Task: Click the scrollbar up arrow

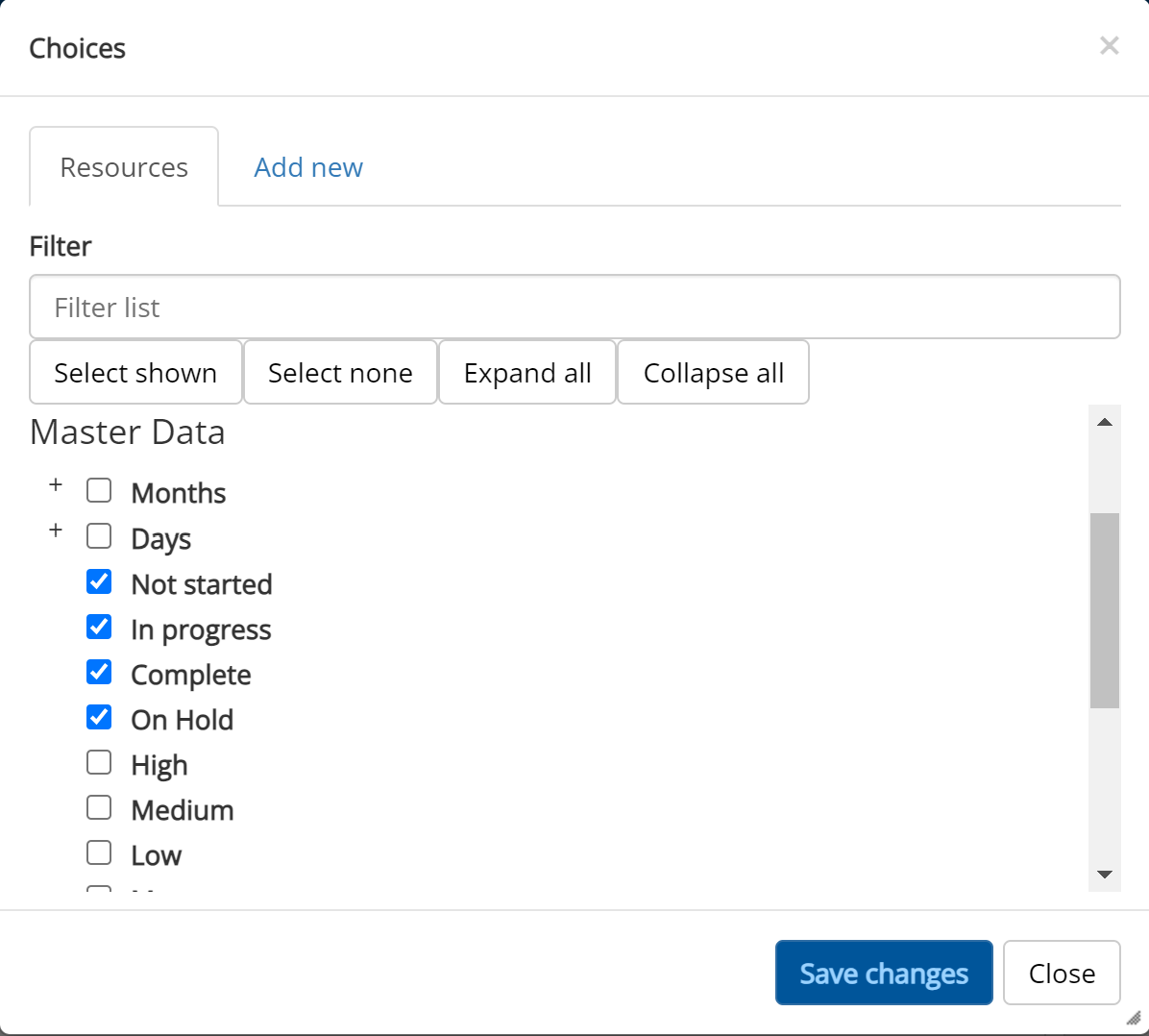Action: point(1105,422)
